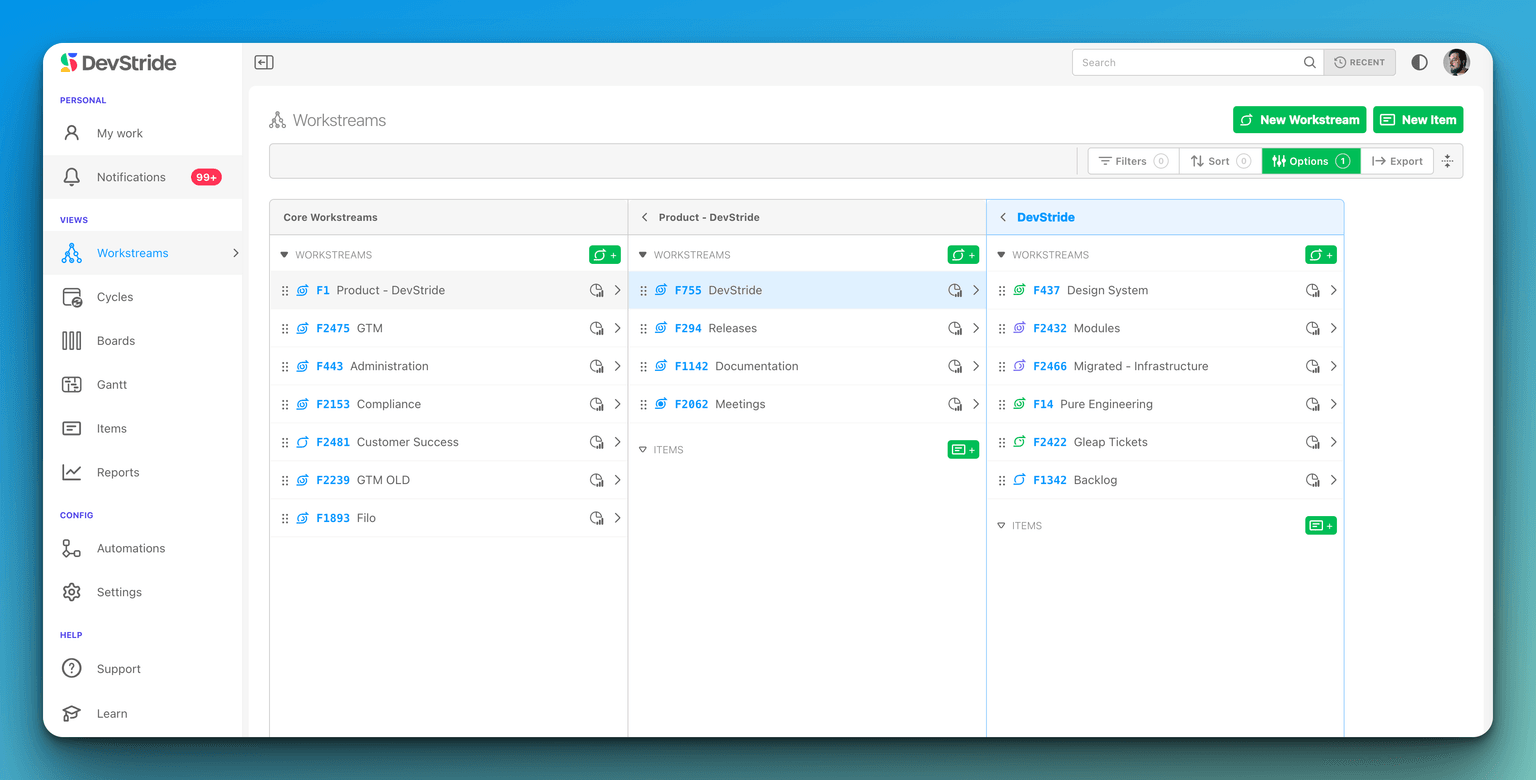
Task: Open the Gantt view
Action: tap(111, 385)
